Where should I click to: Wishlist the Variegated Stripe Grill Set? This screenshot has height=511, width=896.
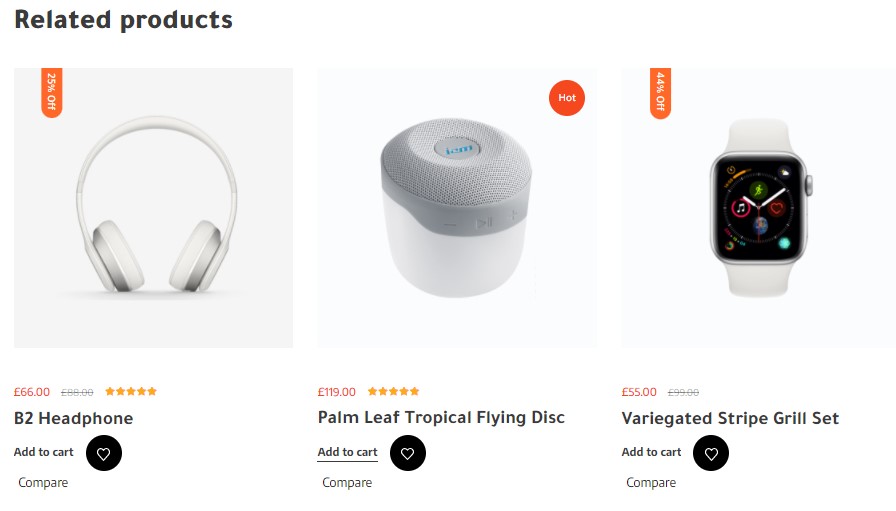pyautogui.click(x=711, y=453)
